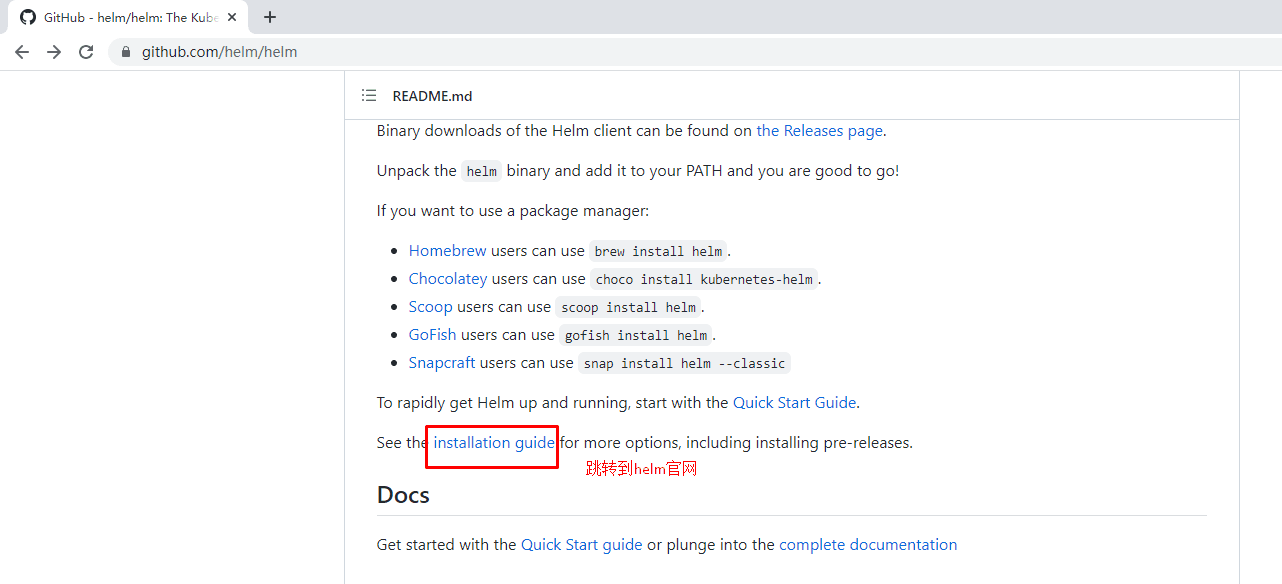
Task: Open the GoFish link
Action: pyautogui.click(x=432, y=335)
